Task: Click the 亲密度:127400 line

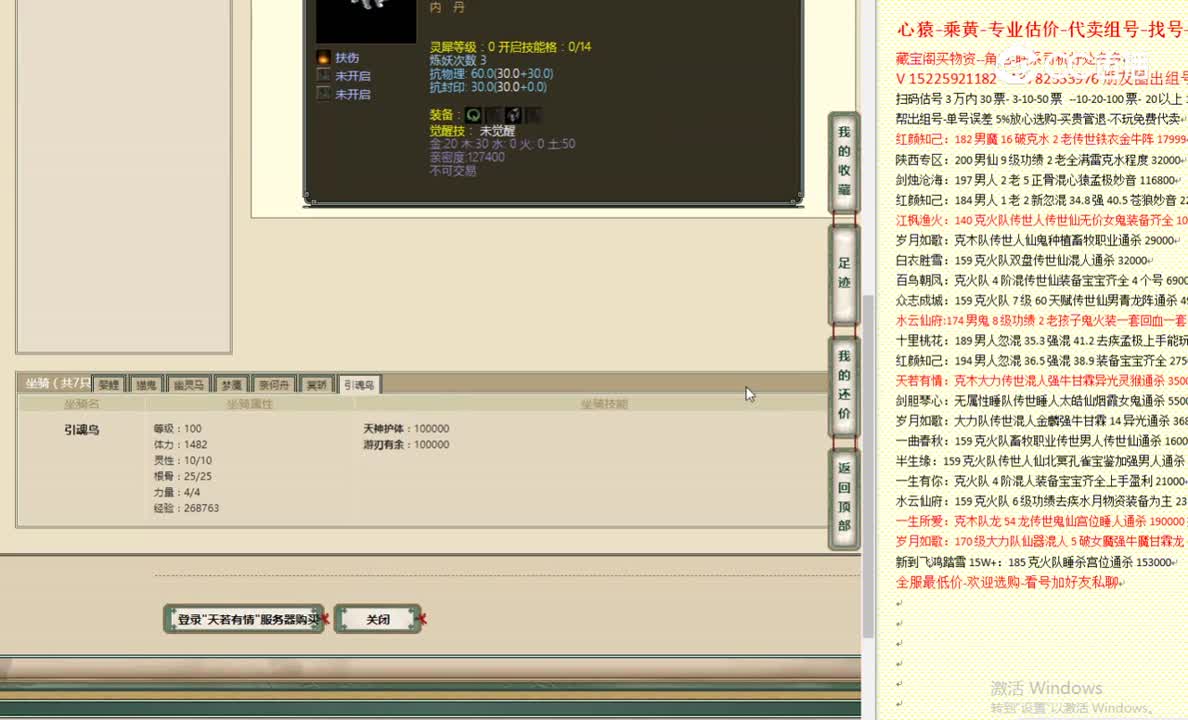Action: point(467,157)
